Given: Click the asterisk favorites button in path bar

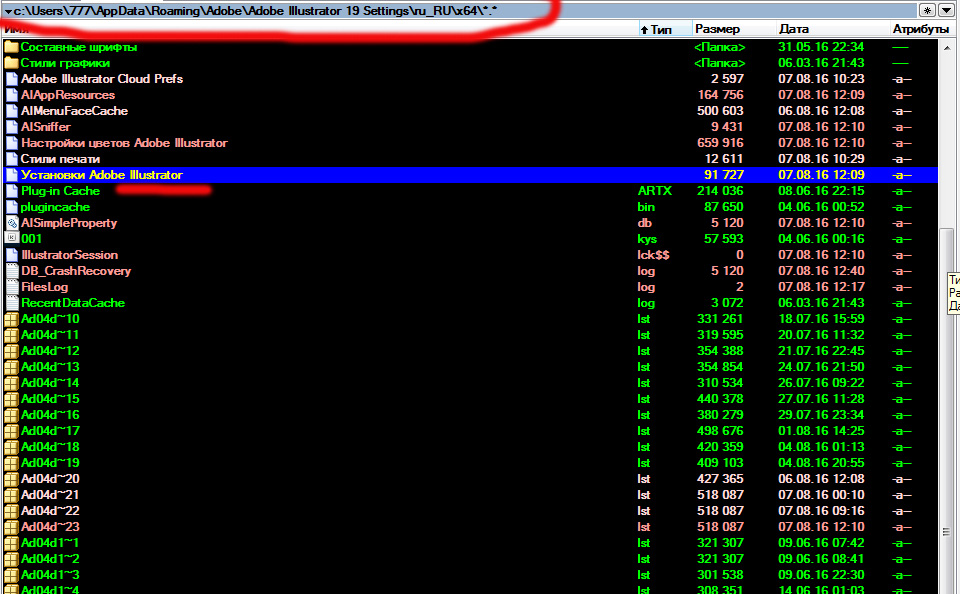Looking at the screenshot, I should click(927, 10).
